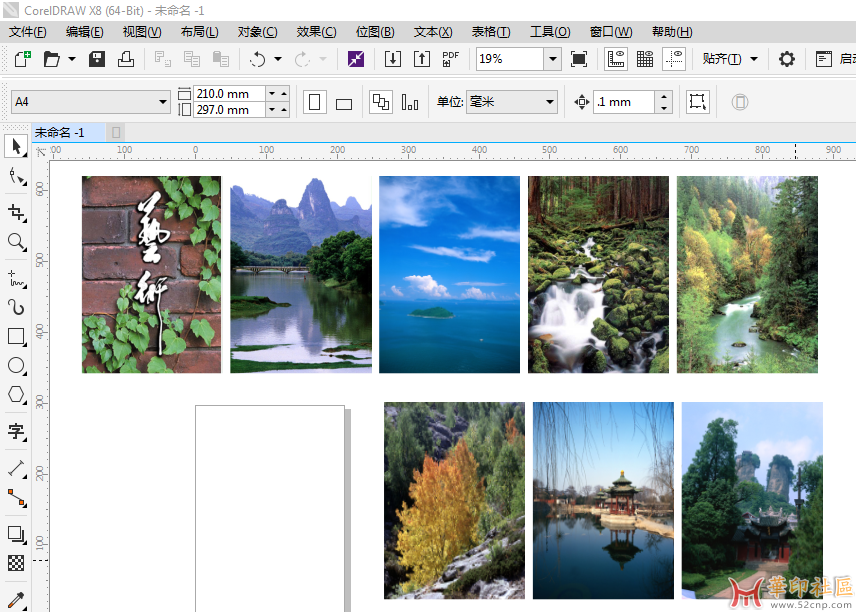This screenshot has width=856, height=612.
Task: Select the Zoom magnifier tool
Action: [x=17, y=241]
